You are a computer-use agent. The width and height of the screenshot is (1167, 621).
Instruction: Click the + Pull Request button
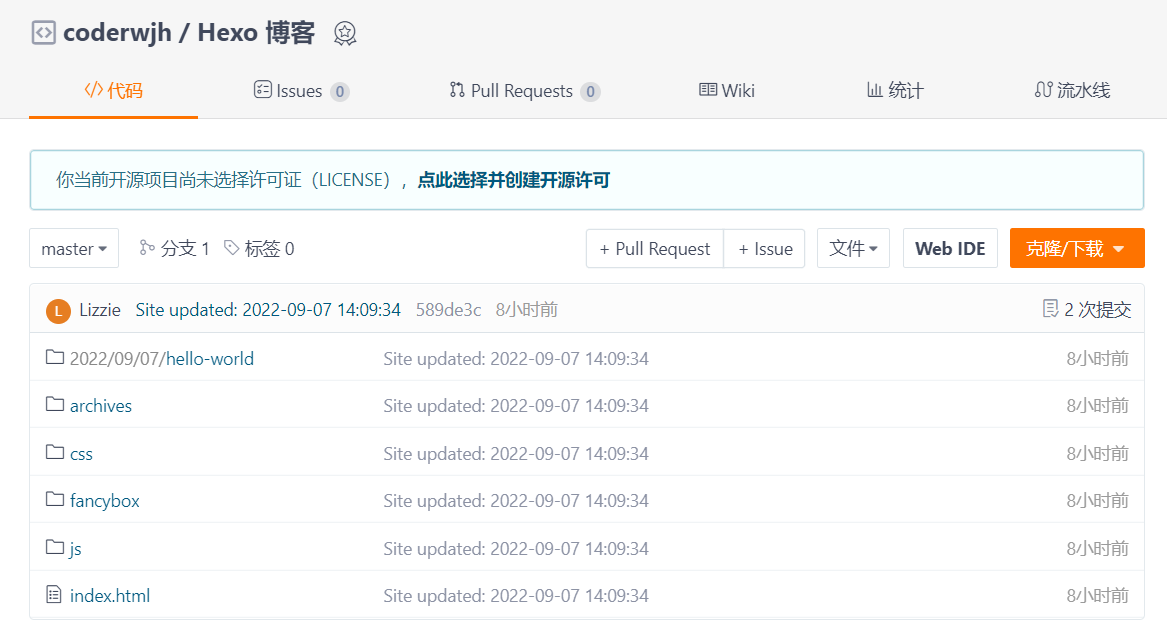click(655, 249)
